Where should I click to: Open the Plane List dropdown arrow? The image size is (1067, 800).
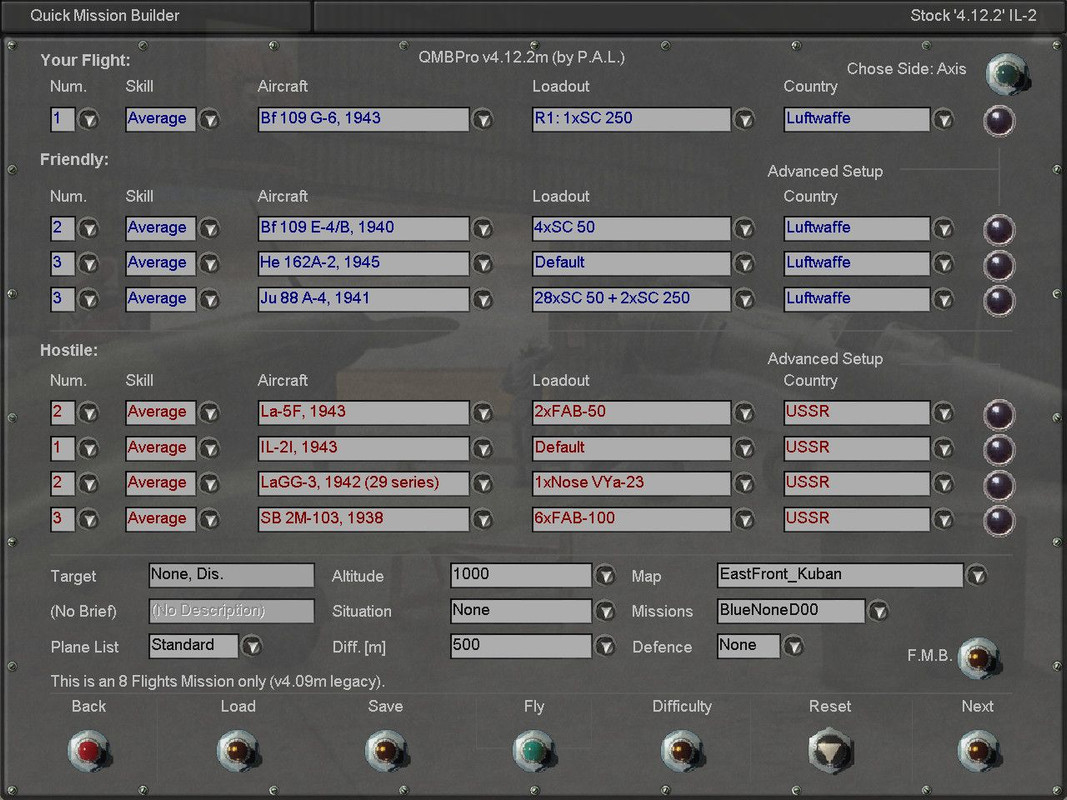(252, 646)
